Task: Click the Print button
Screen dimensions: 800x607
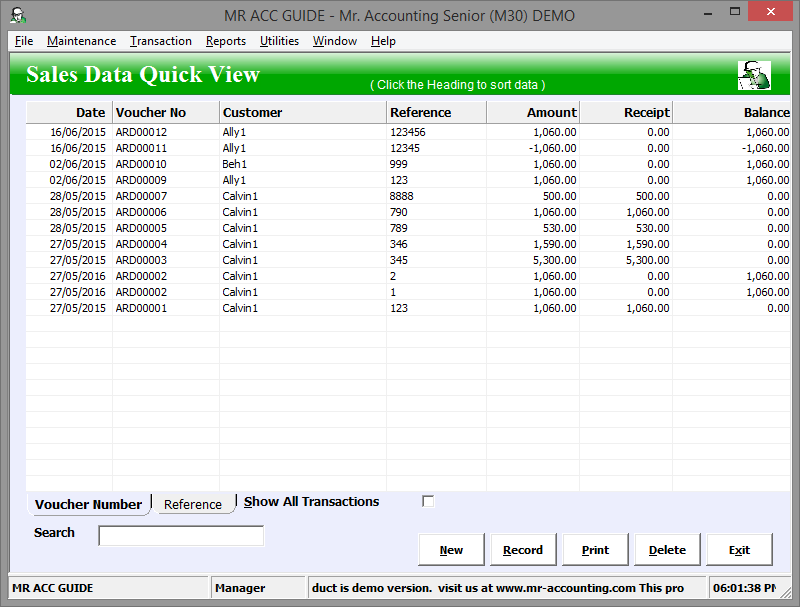Action: pyautogui.click(x=595, y=550)
